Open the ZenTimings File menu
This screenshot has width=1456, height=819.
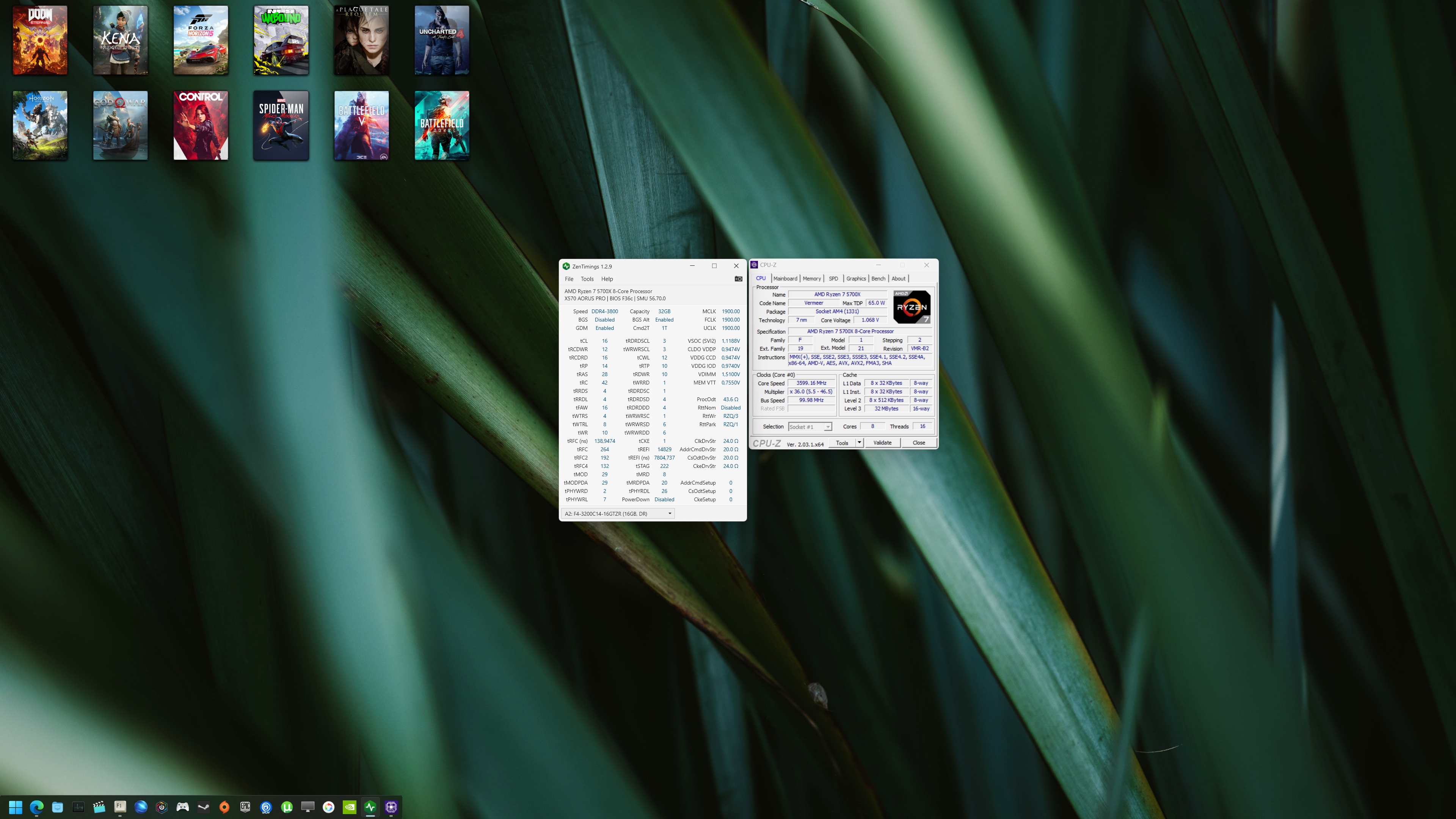point(569,279)
